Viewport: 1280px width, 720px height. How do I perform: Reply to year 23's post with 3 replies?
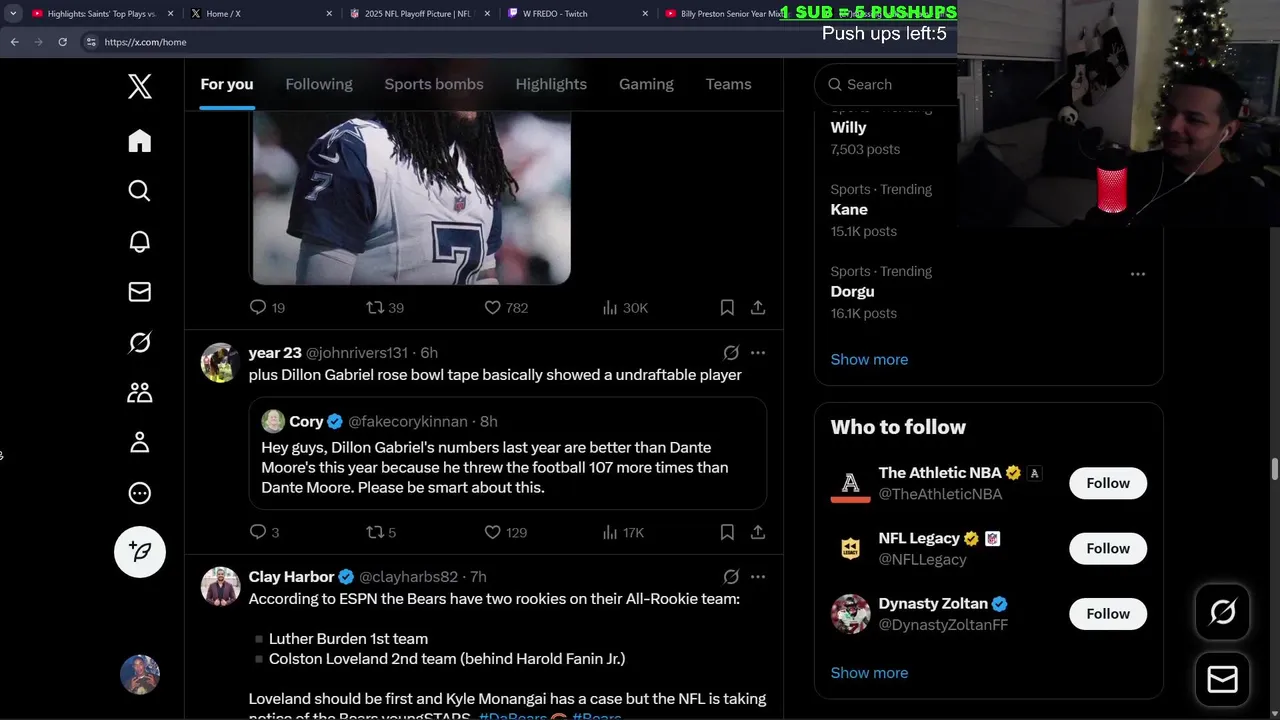pos(264,532)
